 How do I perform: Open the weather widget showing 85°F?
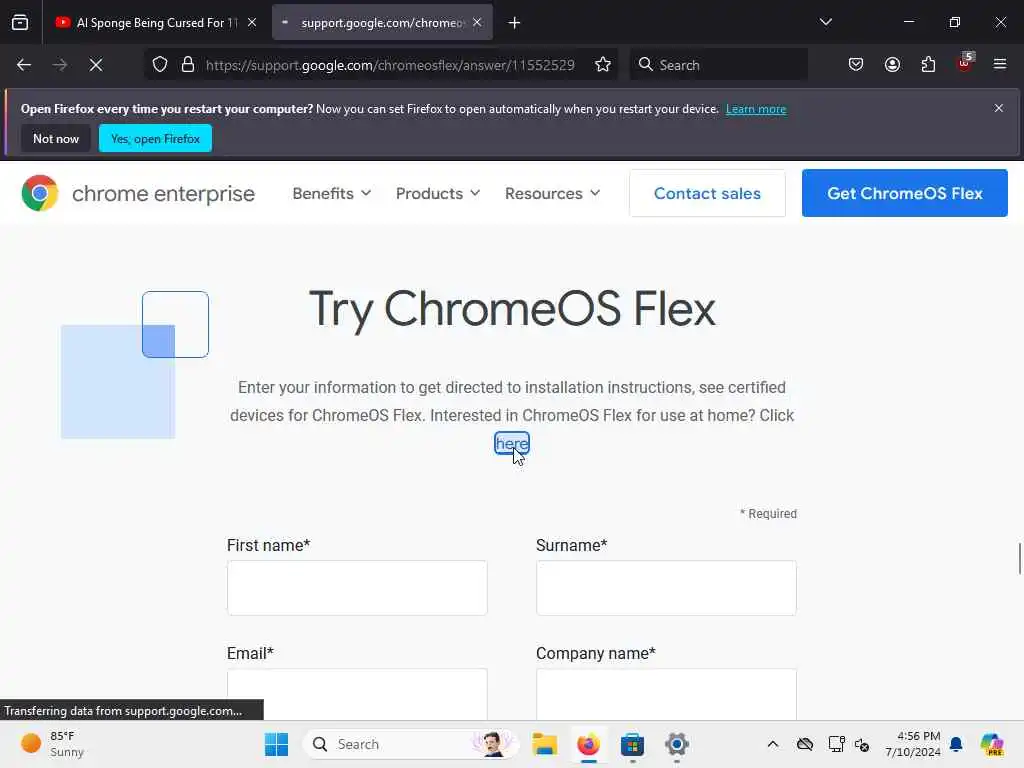coord(52,744)
